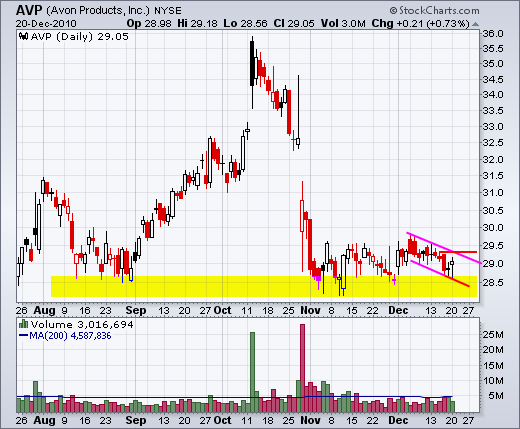Image resolution: width=520 pixels, height=429 pixels.
Task: Click the 30.0 price axis label
Action: pyautogui.click(x=493, y=228)
